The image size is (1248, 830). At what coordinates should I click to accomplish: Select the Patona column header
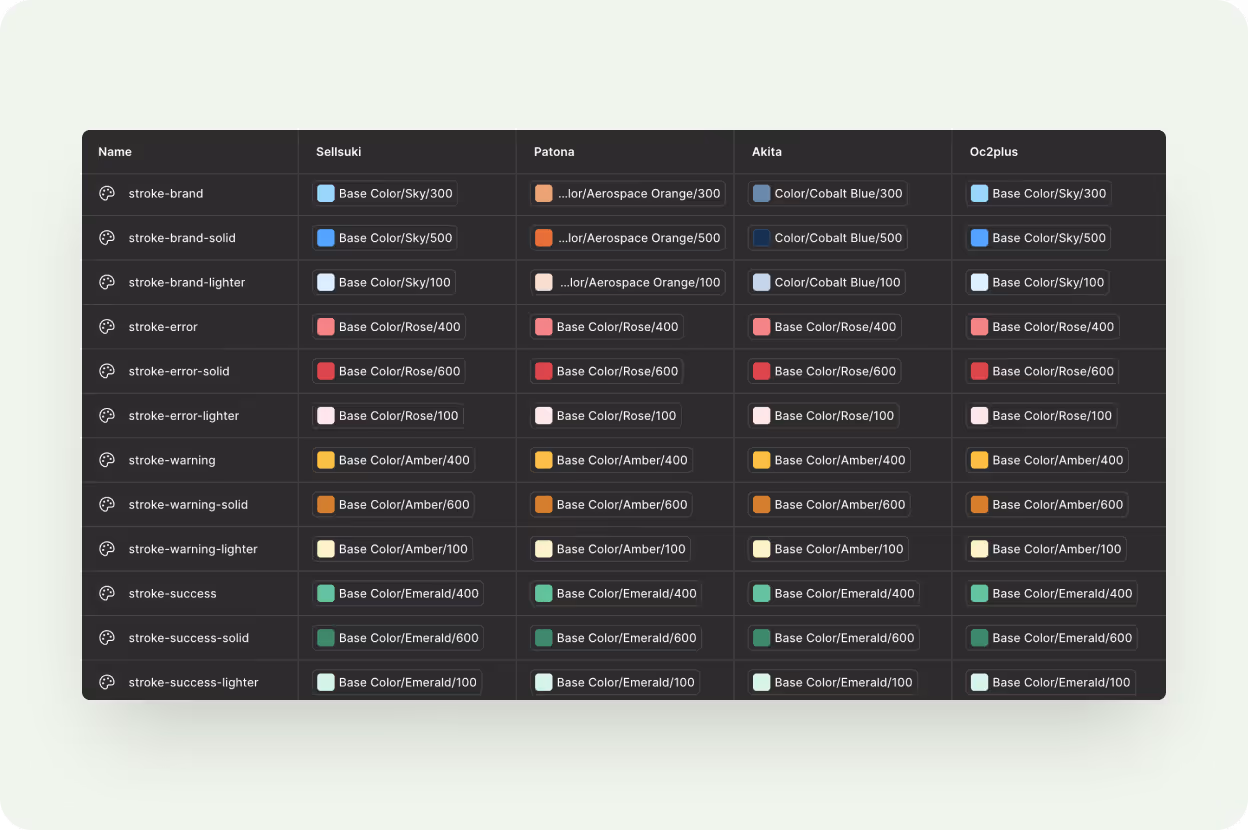tap(554, 152)
